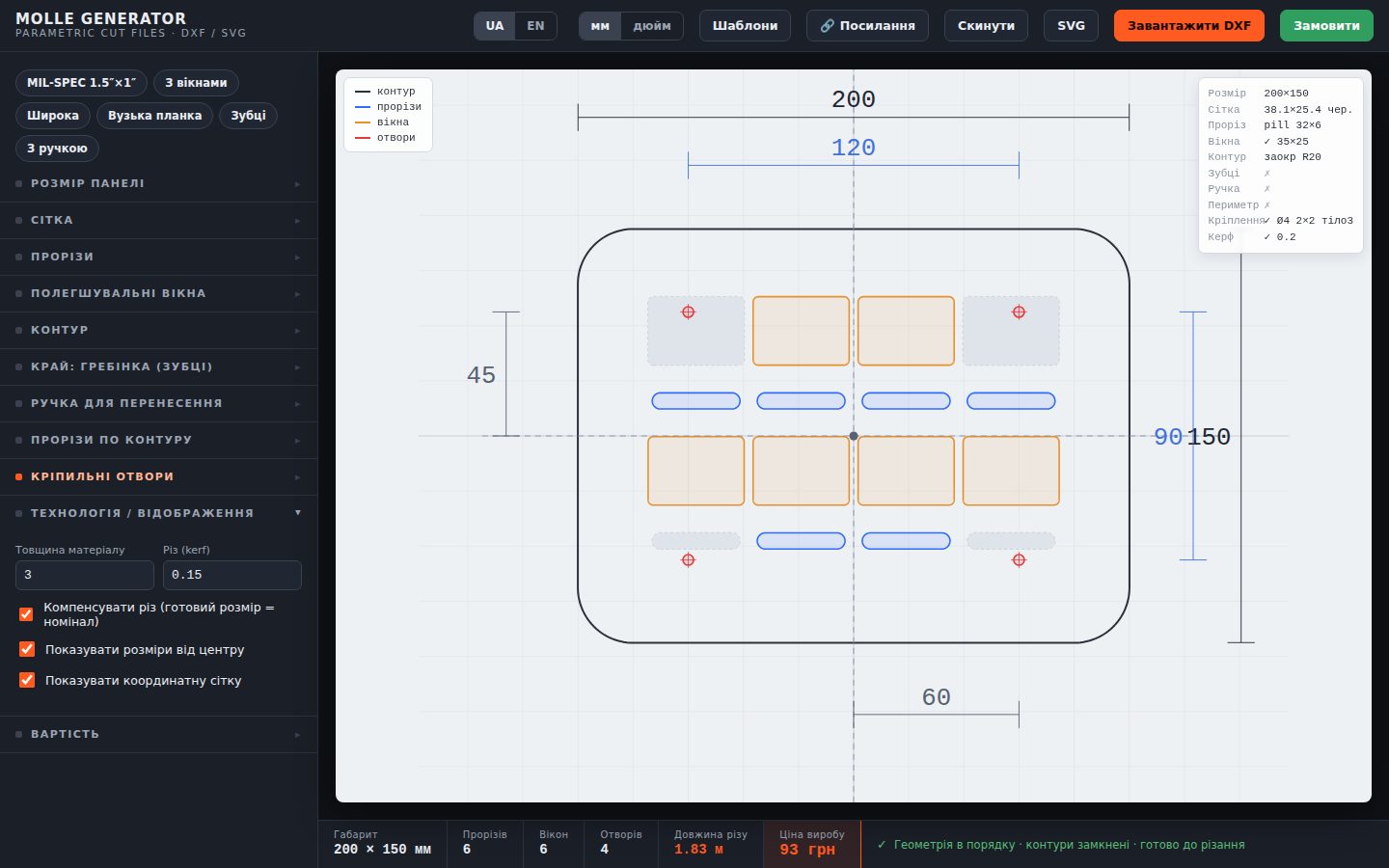
Task: Click the bottom-right red mounting hole crosshair
Action: pos(1019,559)
